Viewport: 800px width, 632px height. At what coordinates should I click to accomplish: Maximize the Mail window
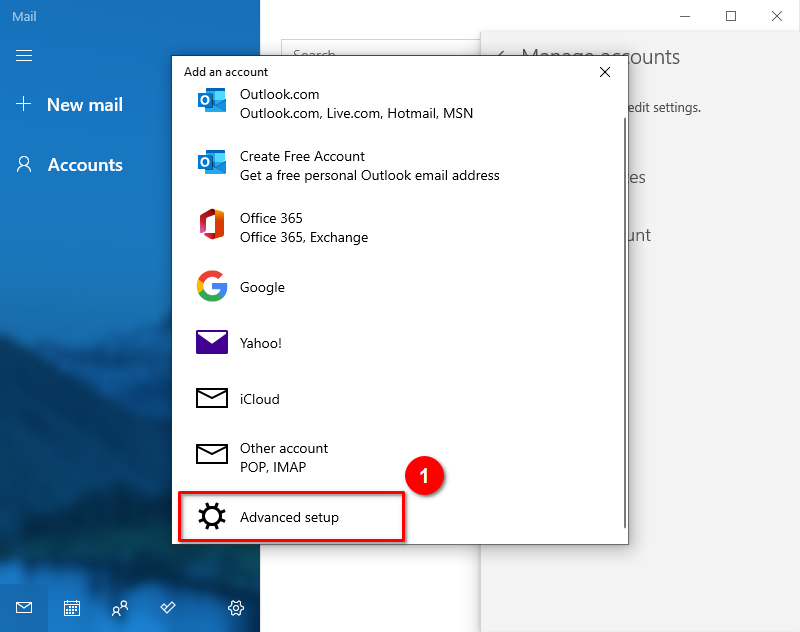tap(731, 16)
